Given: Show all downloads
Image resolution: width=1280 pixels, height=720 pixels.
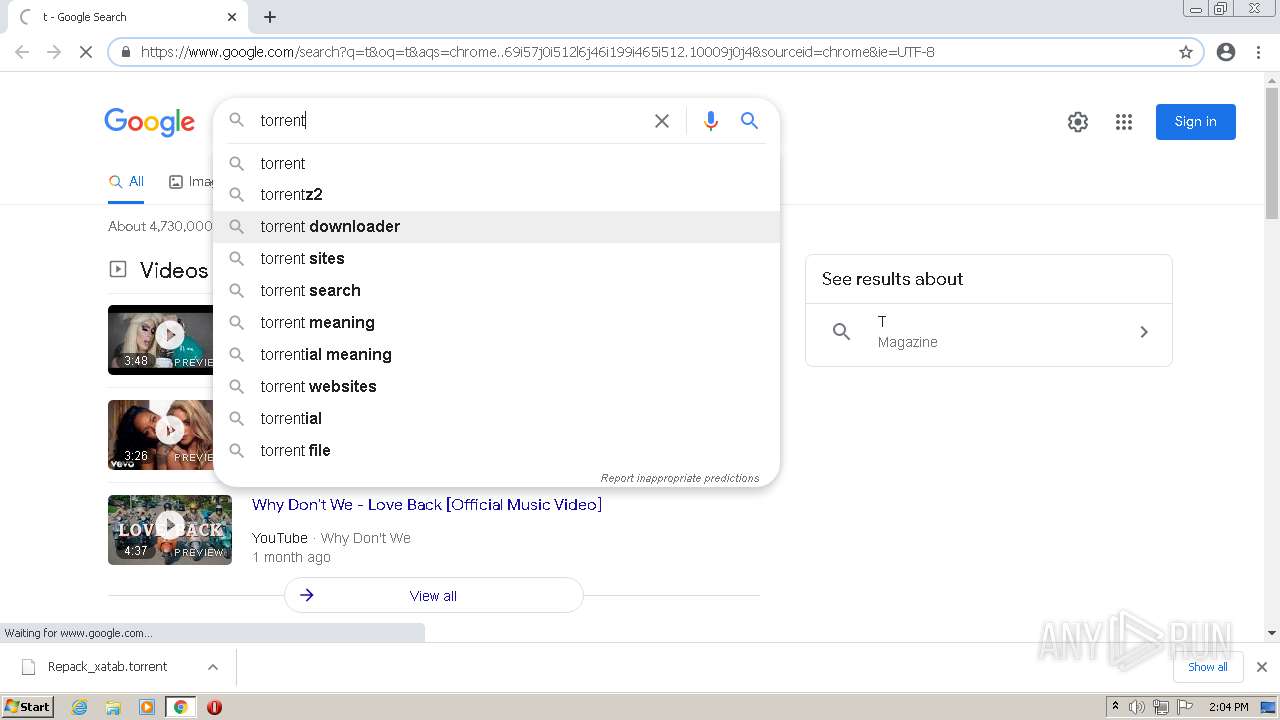Looking at the screenshot, I should (x=1208, y=667).
